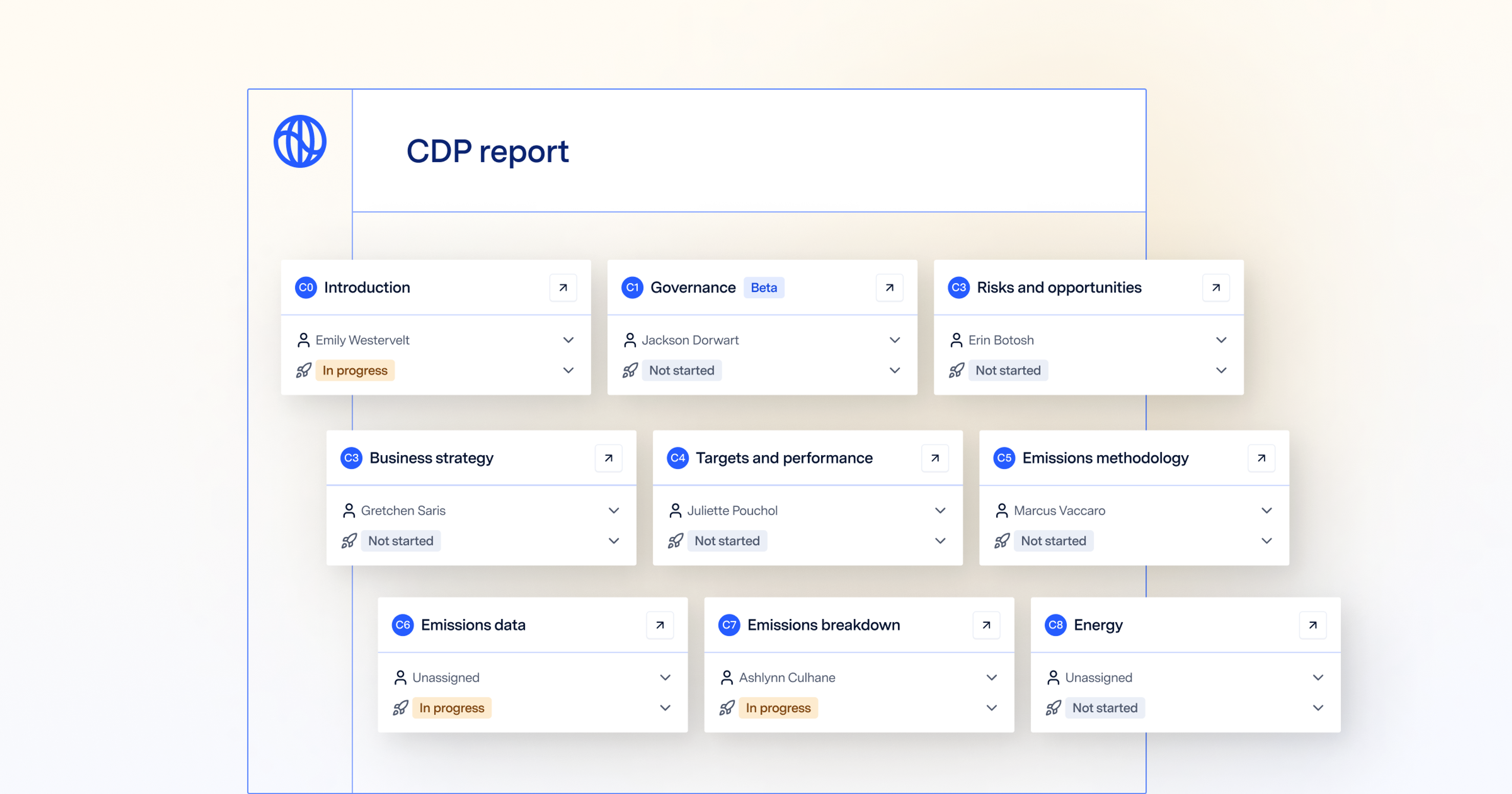Open the Introduction section via arrow icon
1512x794 pixels.
(563, 288)
